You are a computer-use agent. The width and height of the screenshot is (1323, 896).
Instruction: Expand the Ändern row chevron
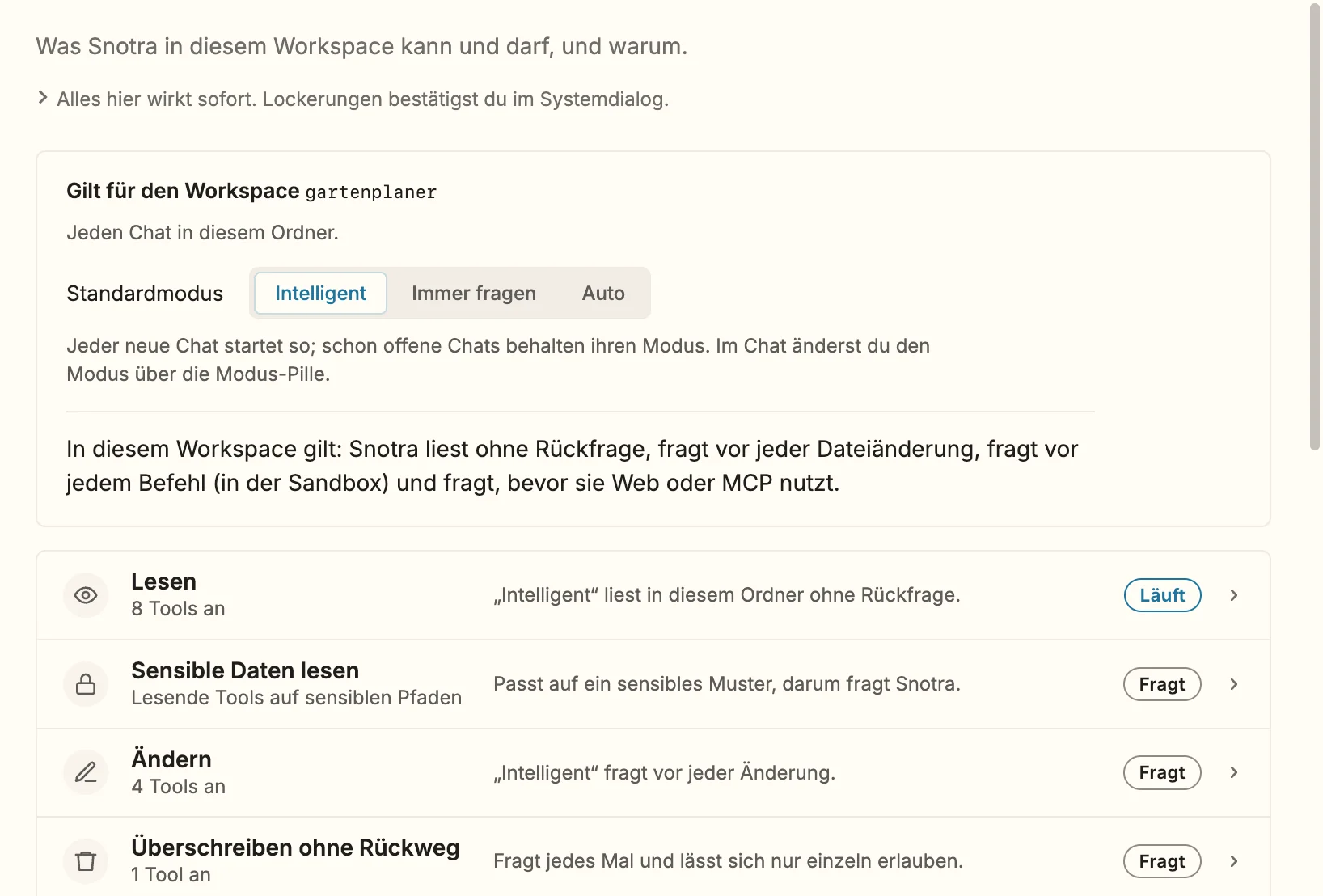point(1234,772)
